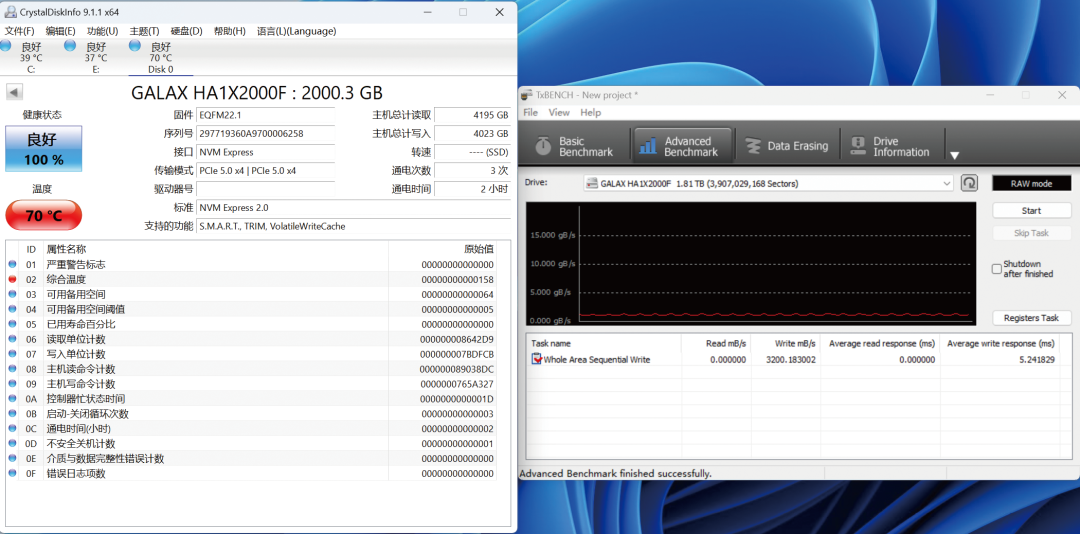This screenshot has height=534, width=1080.
Task: Click the GALAX HA1X2000F : 2000.3 GB title
Action: [257, 93]
